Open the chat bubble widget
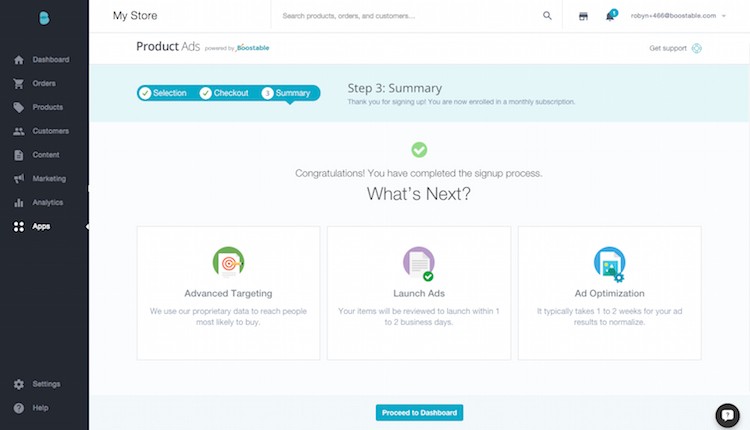This screenshot has height=430, width=750. 727,415
